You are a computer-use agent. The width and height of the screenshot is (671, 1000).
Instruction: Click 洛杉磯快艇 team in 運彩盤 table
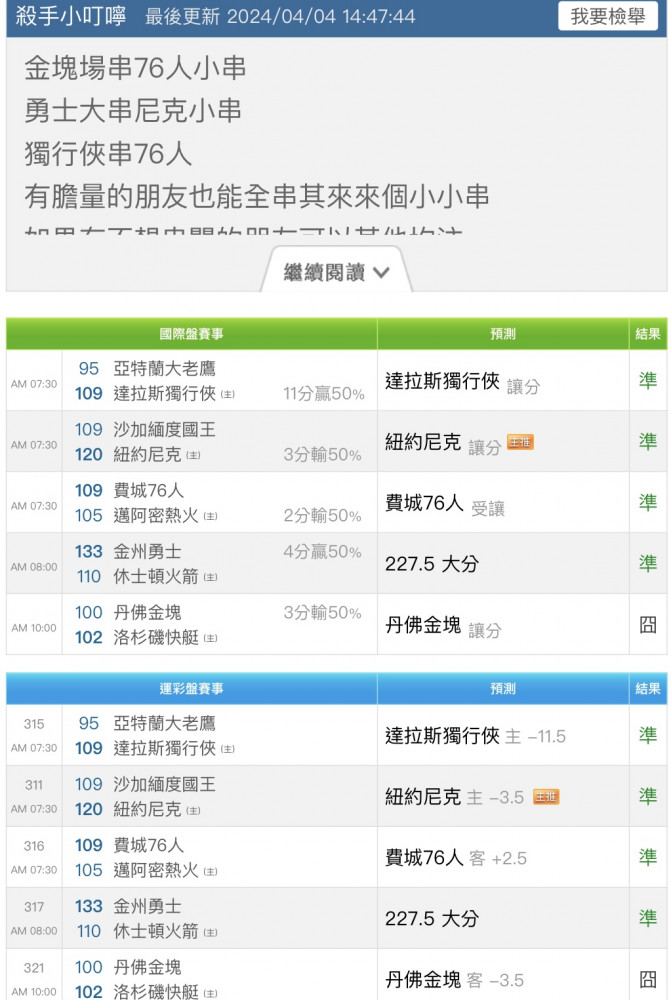tap(156, 992)
